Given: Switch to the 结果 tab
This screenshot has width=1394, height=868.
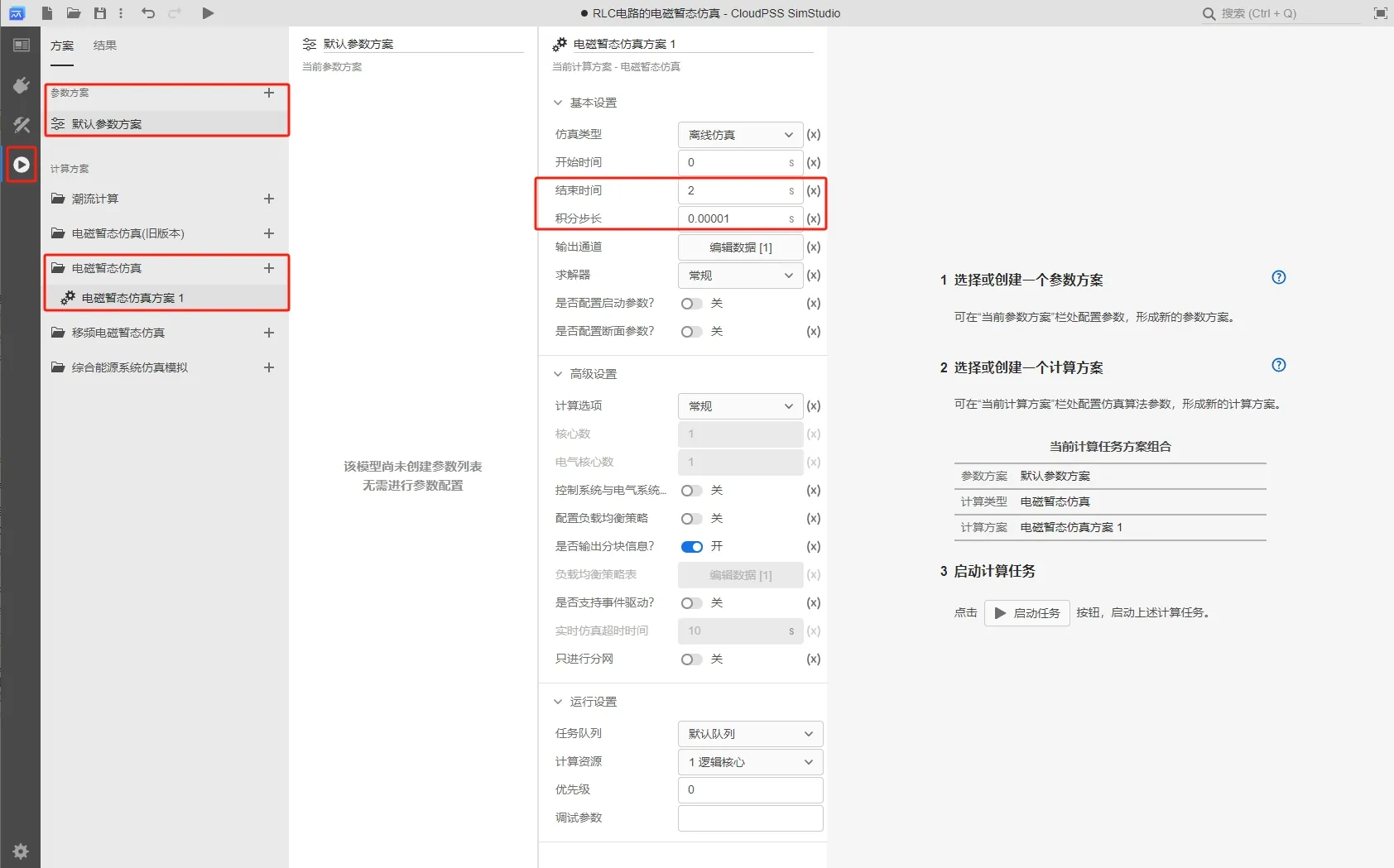Looking at the screenshot, I should coord(105,46).
